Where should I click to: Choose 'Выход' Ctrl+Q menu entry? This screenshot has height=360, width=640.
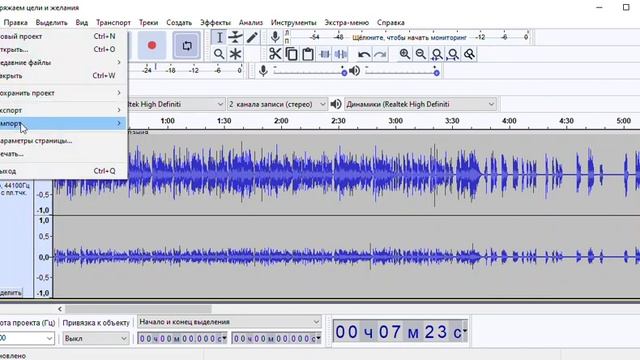click(62, 171)
